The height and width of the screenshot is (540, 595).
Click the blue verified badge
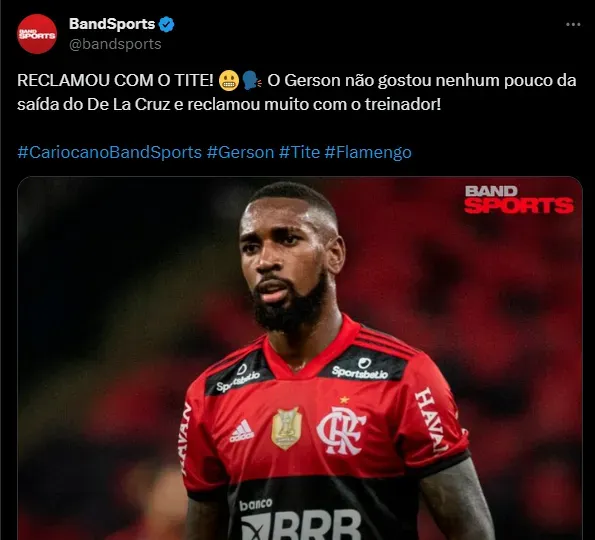pyautogui.click(x=166, y=24)
